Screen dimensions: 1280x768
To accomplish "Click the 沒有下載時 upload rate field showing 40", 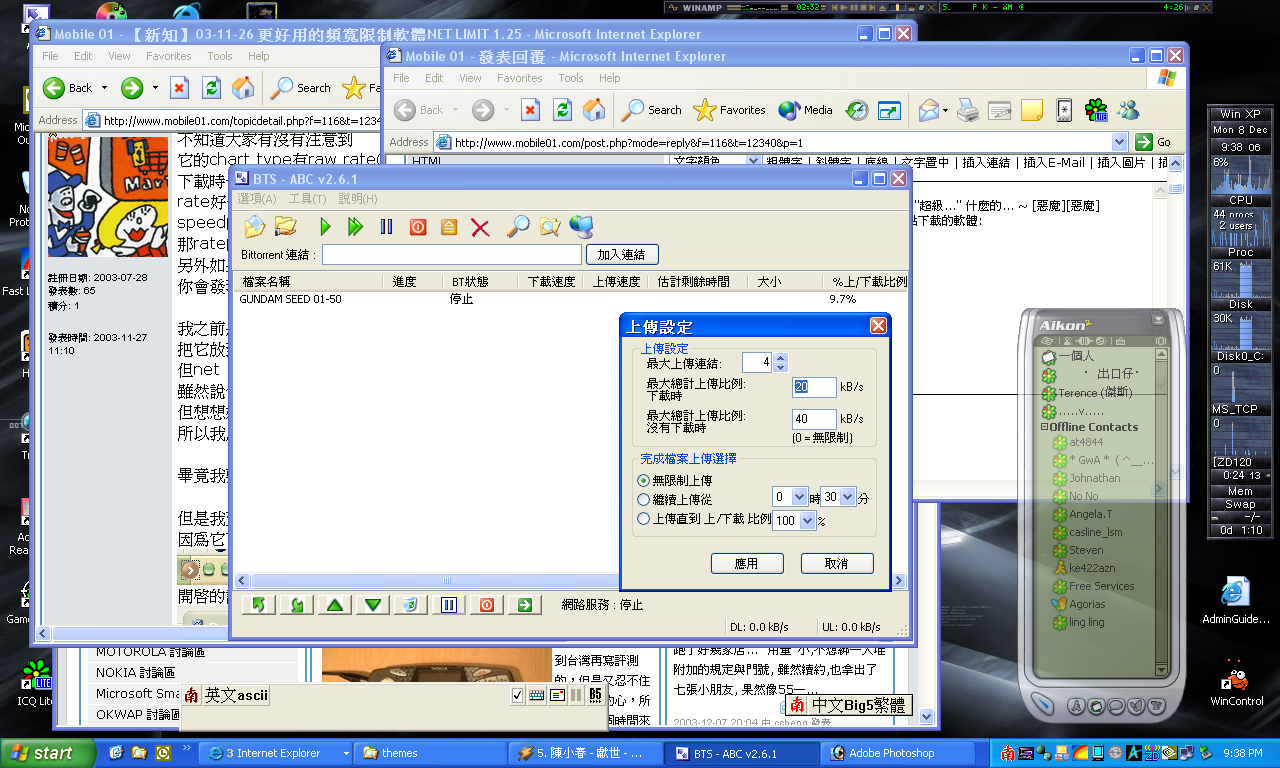I will click(x=814, y=419).
